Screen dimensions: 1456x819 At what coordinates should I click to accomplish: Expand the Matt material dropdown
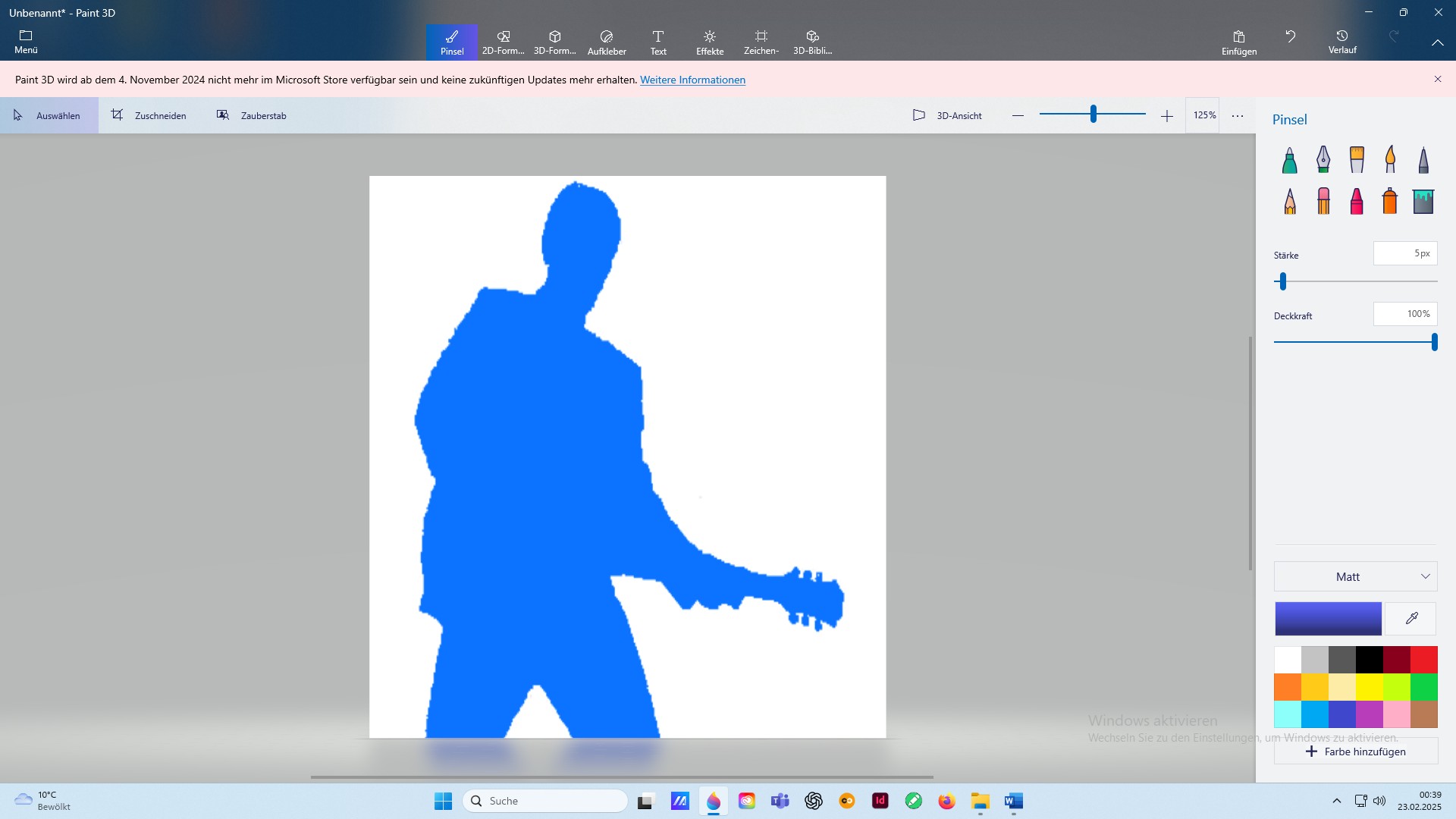(1355, 577)
